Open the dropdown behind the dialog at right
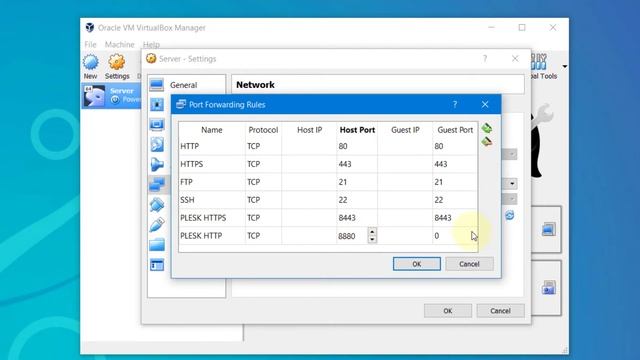Image resolution: width=640 pixels, height=360 pixels. click(511, 184)
